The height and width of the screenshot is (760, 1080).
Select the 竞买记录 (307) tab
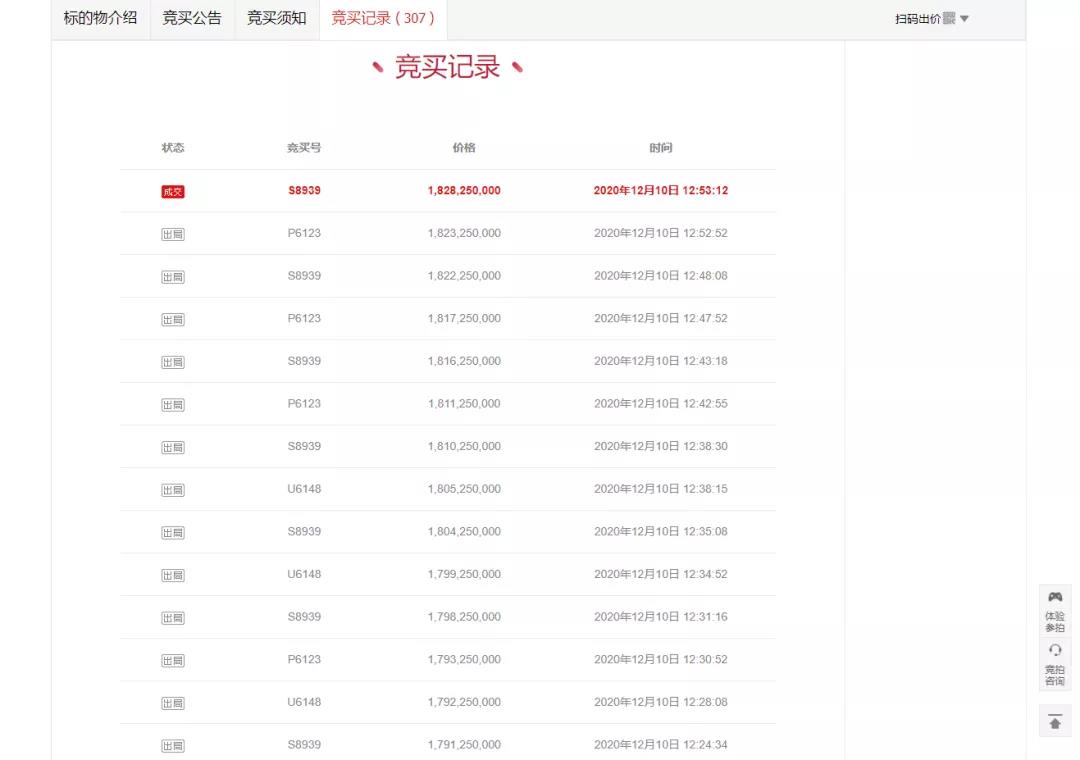pyautogui.click(x=383, y=18)
